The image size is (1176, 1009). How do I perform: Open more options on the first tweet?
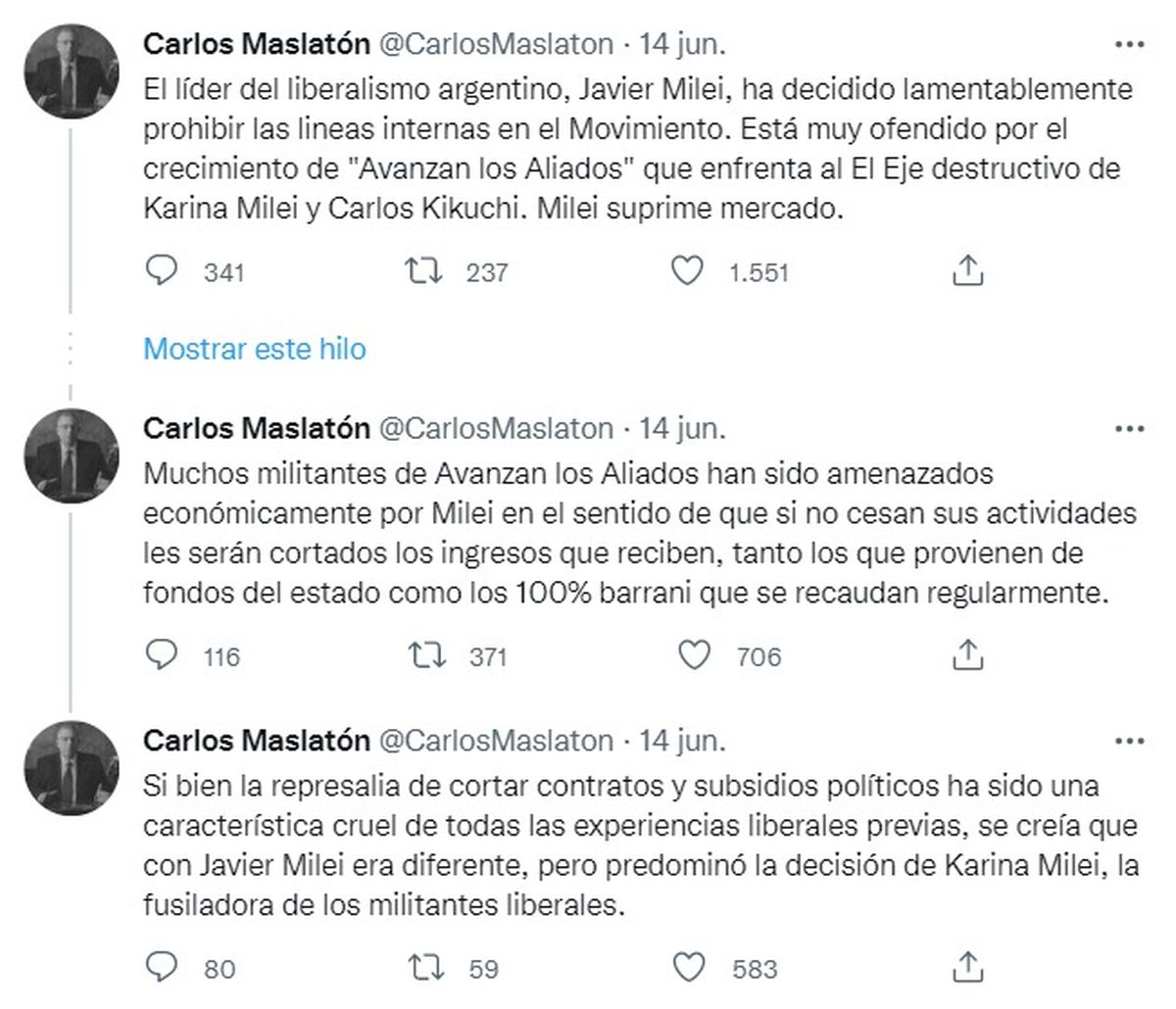pyautogui.click(x=1129, y=44)
